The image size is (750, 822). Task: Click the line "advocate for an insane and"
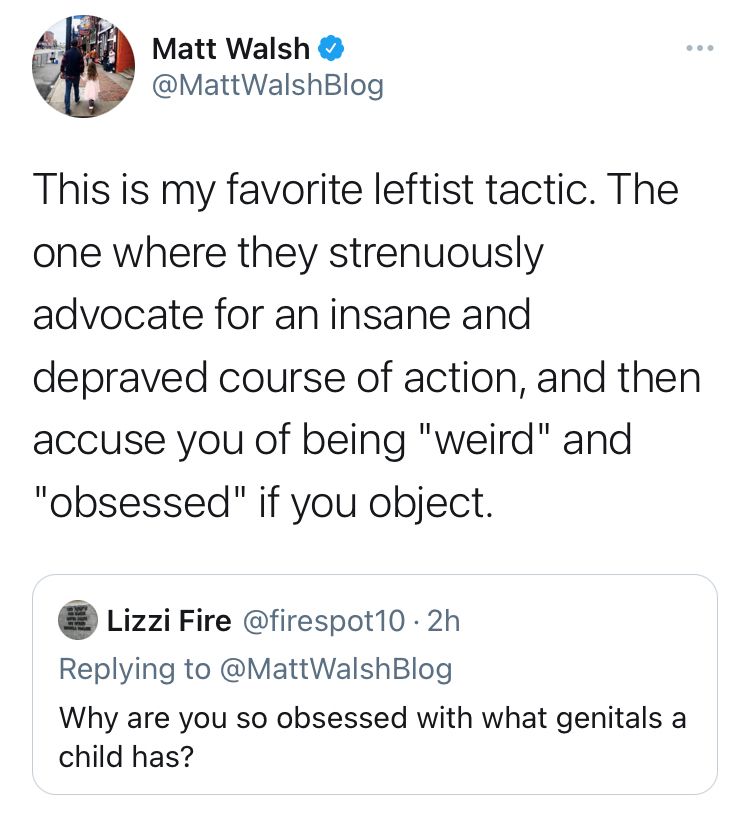click(281, 316)
